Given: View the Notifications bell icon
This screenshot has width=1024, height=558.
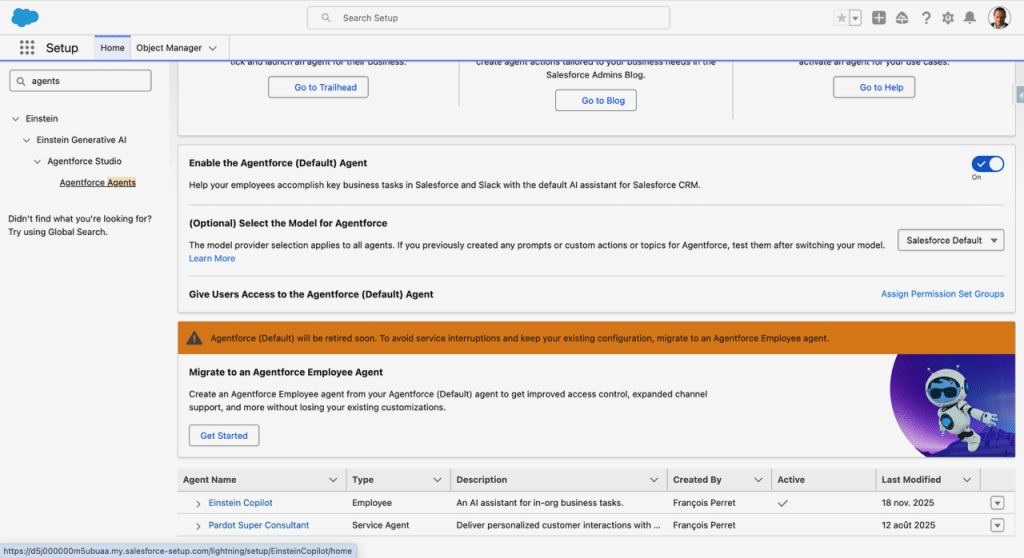Looking at the screenshot, I should point(970,18).
